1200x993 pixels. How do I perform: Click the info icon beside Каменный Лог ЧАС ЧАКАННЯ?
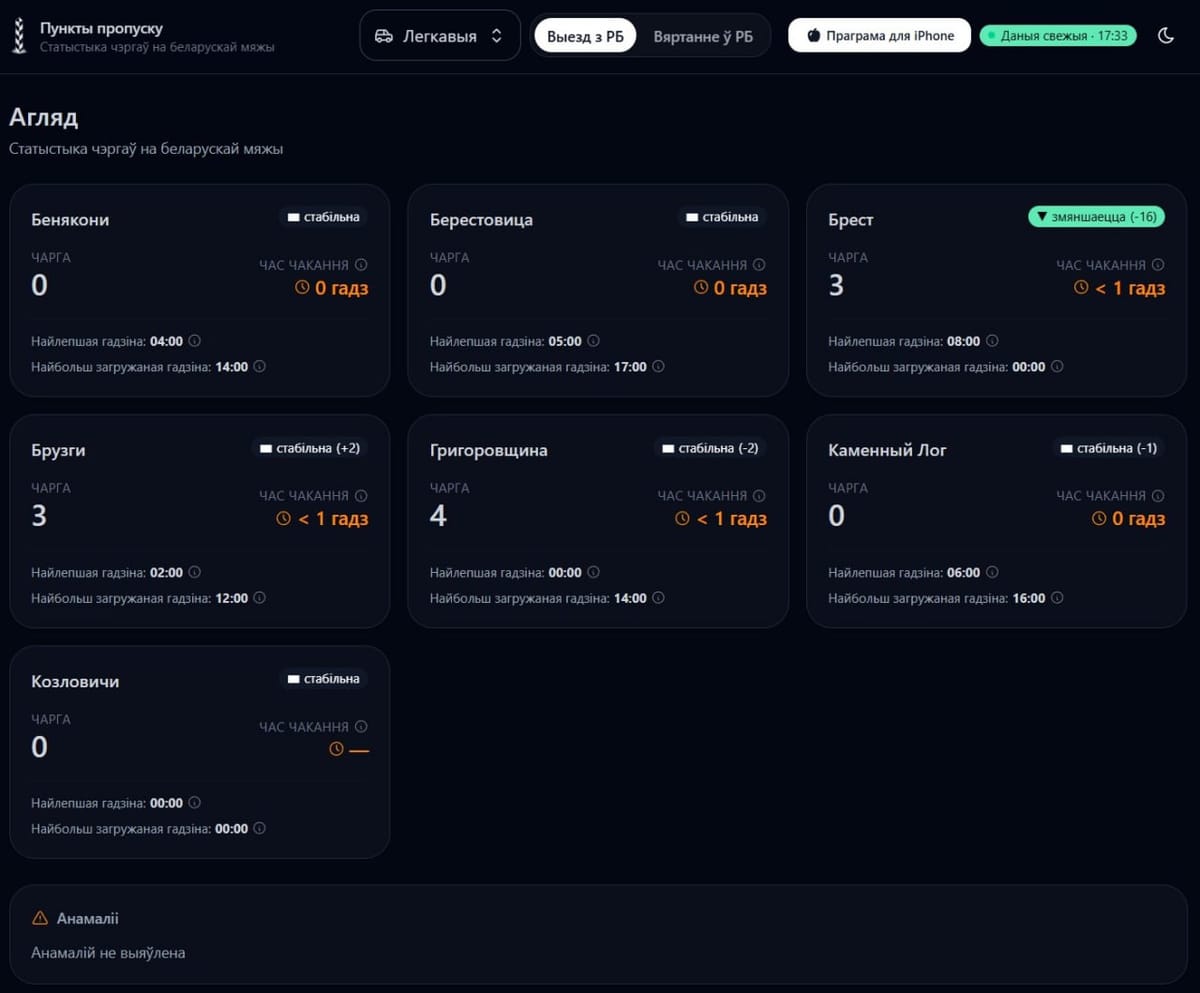(x=1158, y=496)
